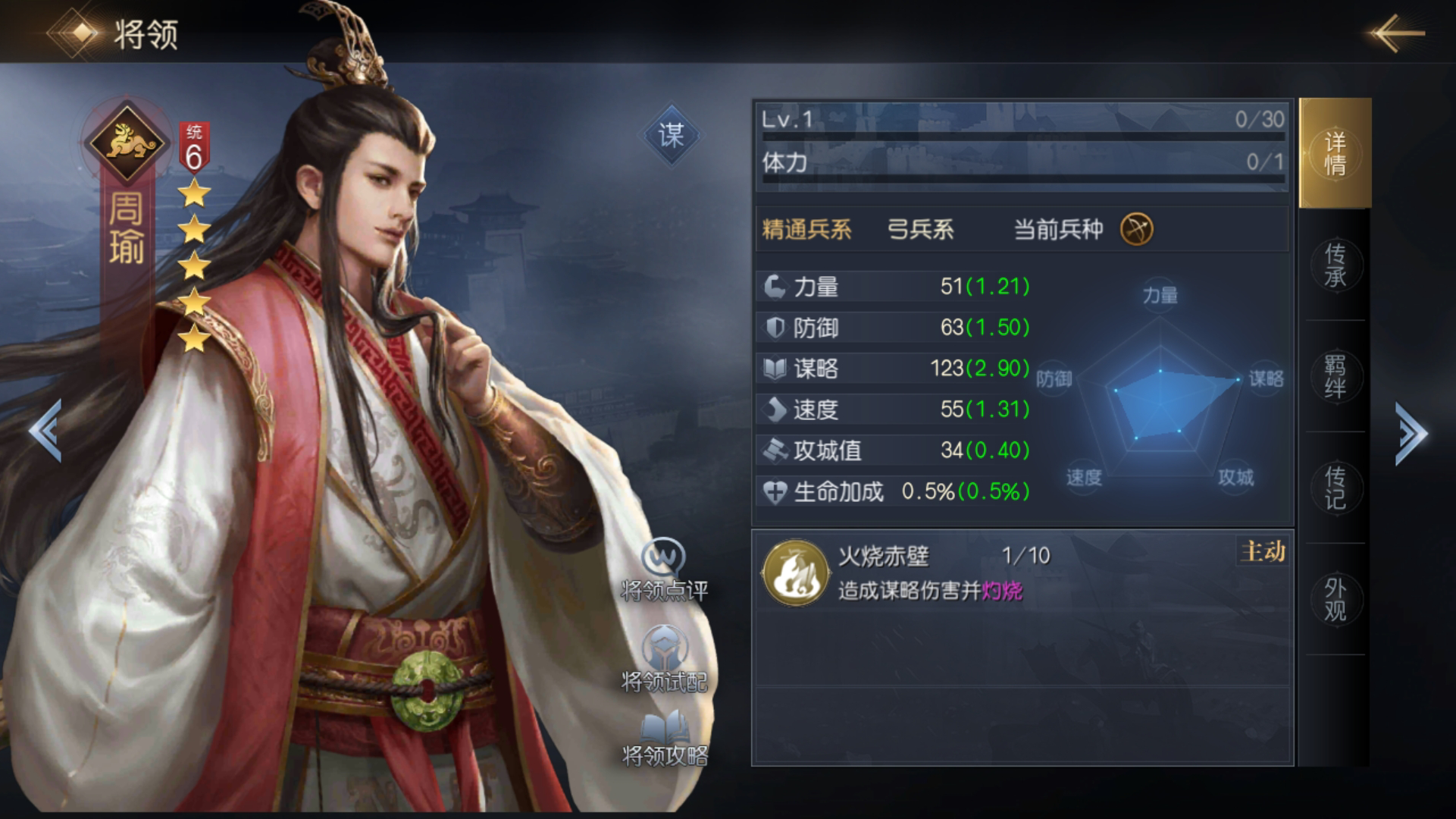
Task: Open 将领点评 general review icon
Action: coord(663,558)
